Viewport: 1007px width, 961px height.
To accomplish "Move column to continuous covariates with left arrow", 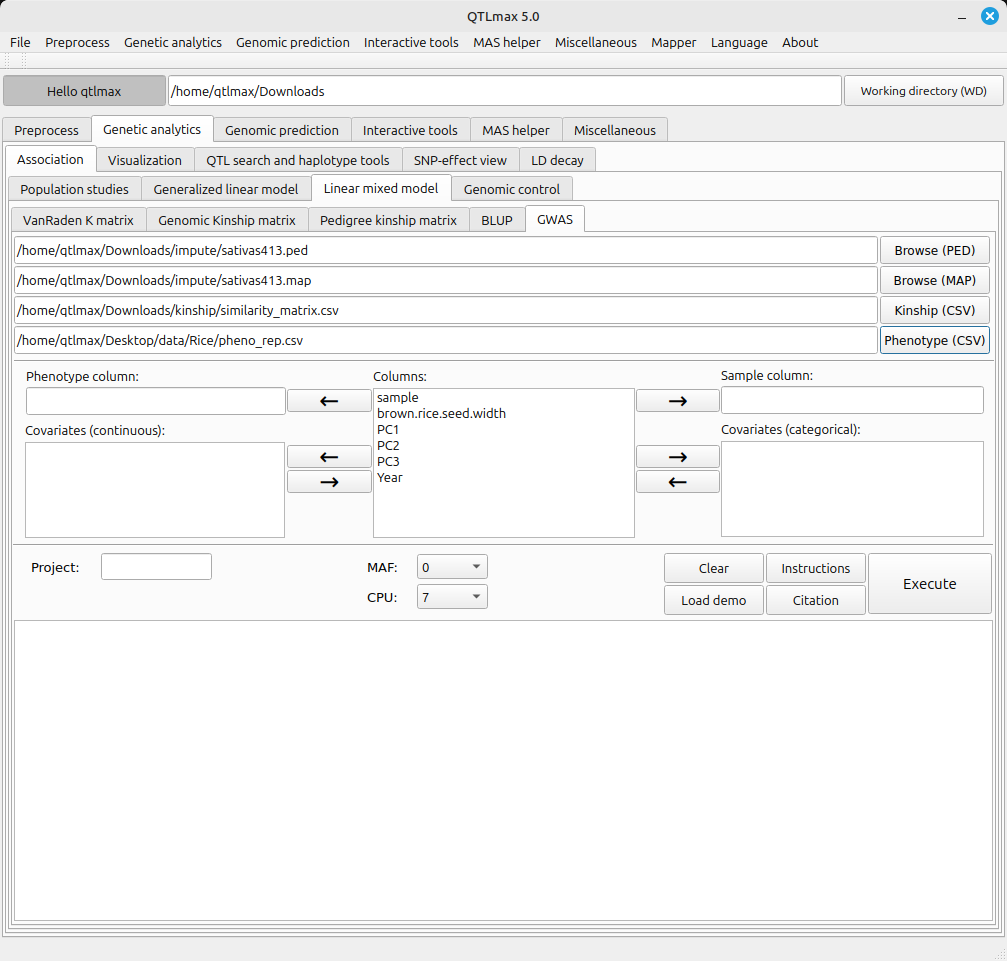I will (x=328, y=457).
